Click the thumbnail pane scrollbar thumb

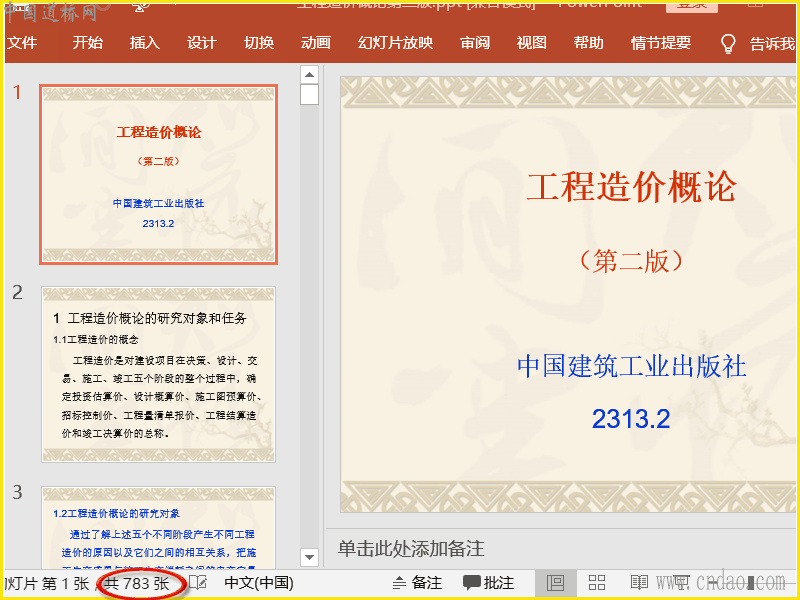point(309,94)
